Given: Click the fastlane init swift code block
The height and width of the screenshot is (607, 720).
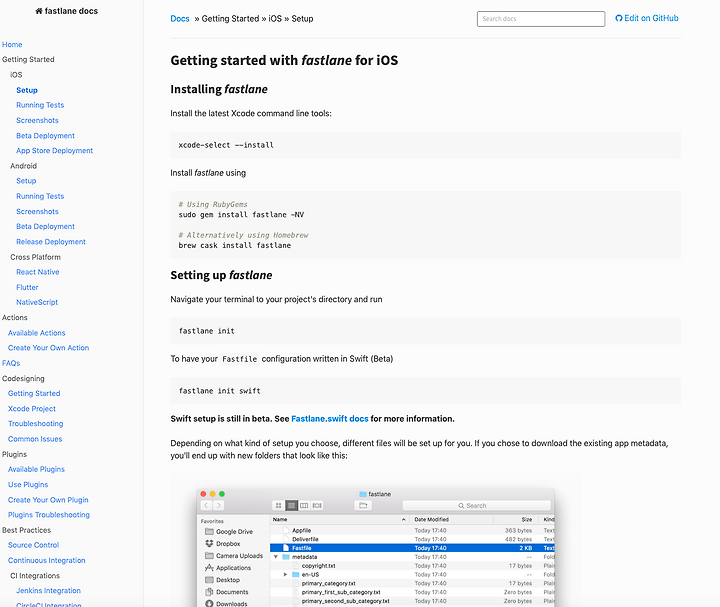Looking at the screenshot, I should coord(426,391).
